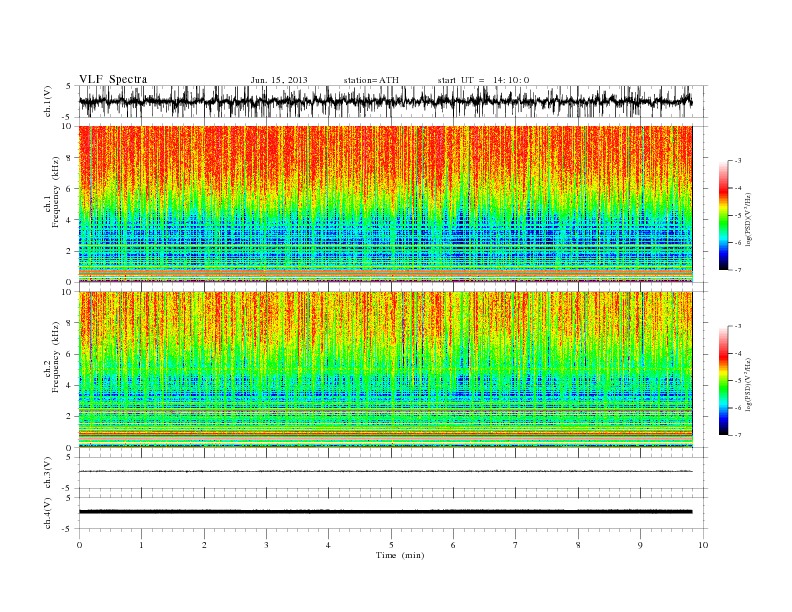This screenshot has width=792, height=612.
Task: Click the ch.1 PSD color scale bar
Action: [724, 215]
